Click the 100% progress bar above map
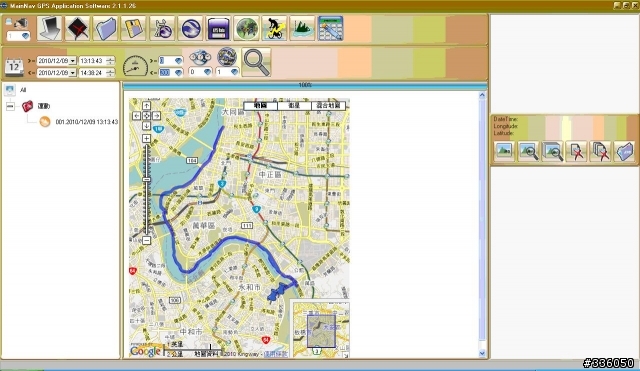The height and width of the screenshot is (371, 640). coord(305,85)
